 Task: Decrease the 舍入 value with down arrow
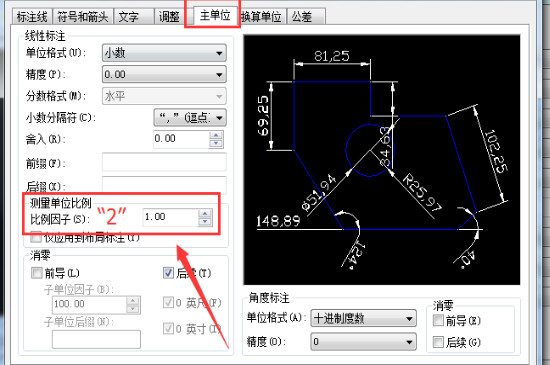(216, 143)
